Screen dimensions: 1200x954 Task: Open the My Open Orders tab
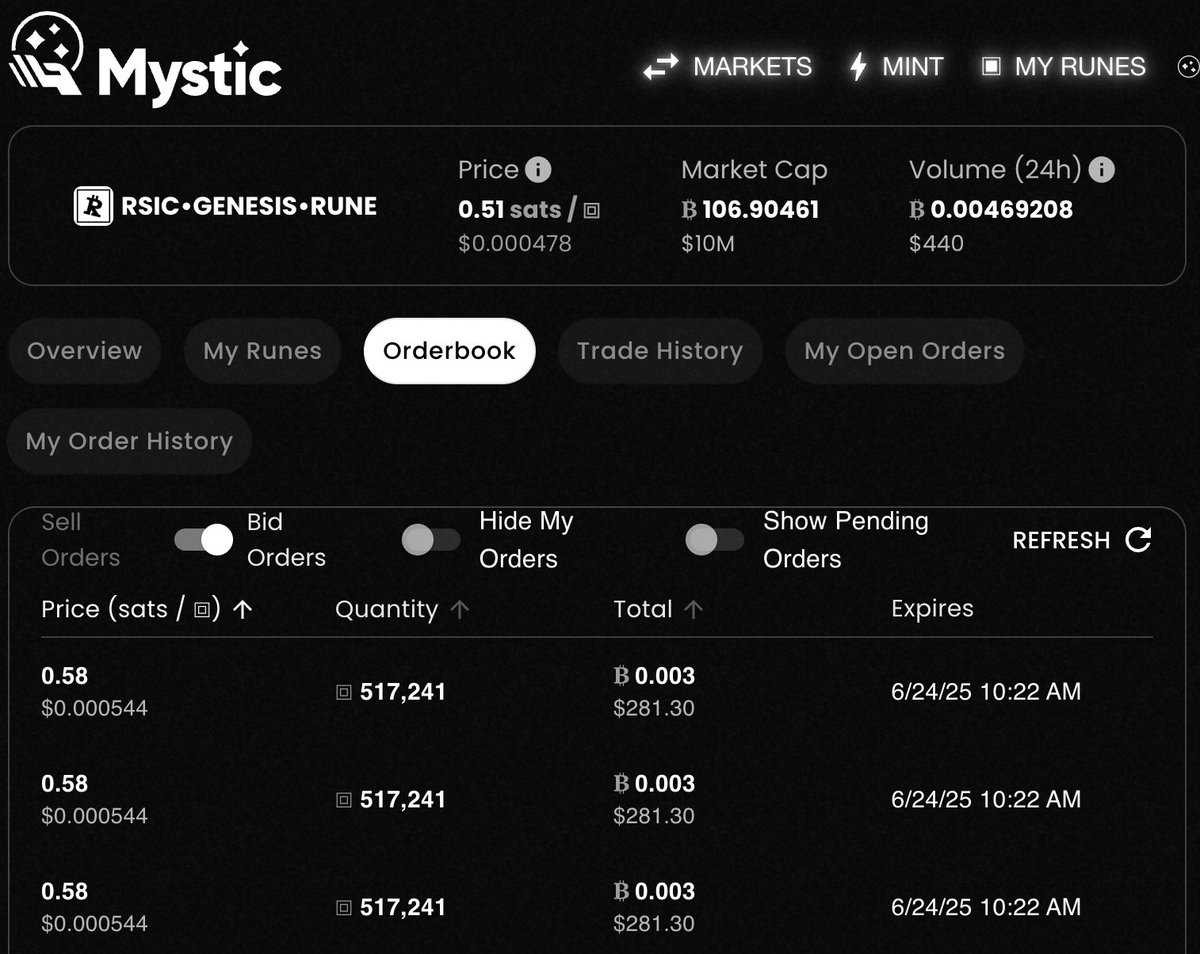[904, 351]
